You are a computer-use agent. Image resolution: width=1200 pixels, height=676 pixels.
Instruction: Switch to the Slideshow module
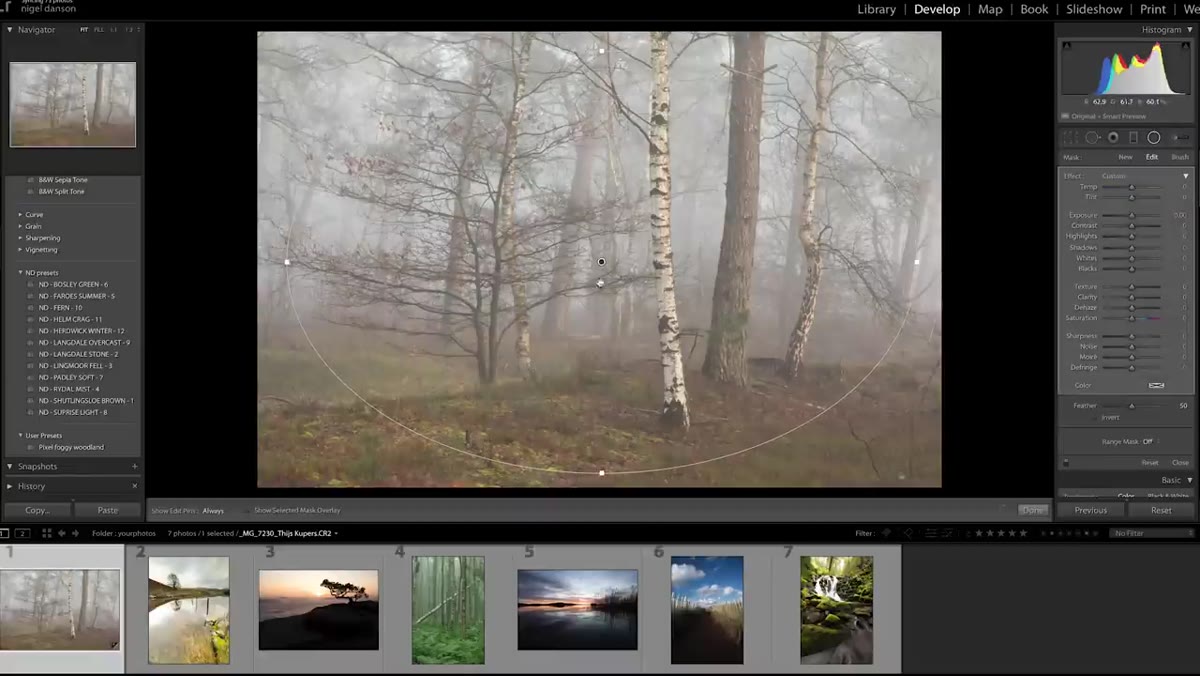click(1094, 9)
